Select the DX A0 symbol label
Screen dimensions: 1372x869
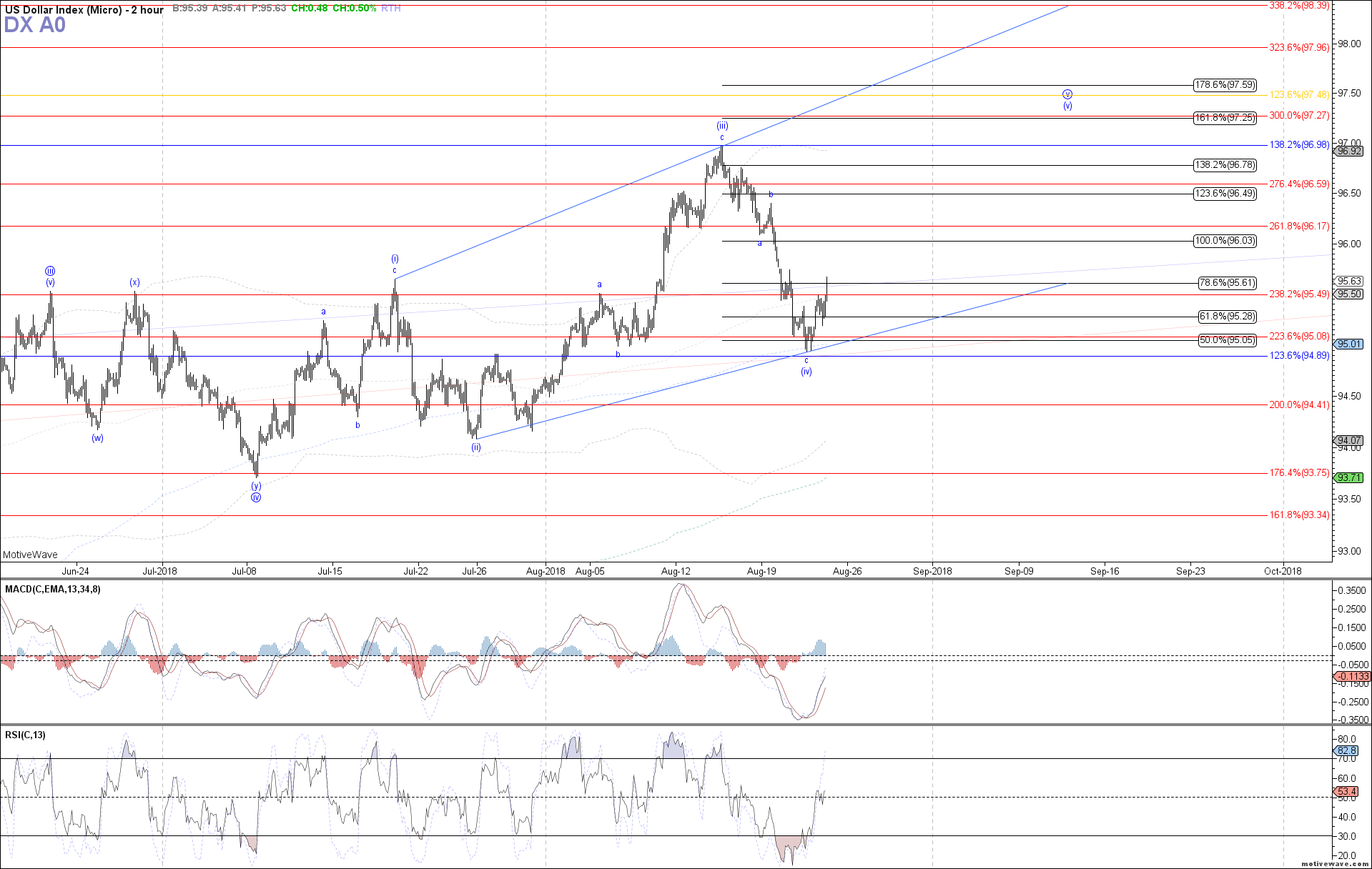(x=34, y=25)
